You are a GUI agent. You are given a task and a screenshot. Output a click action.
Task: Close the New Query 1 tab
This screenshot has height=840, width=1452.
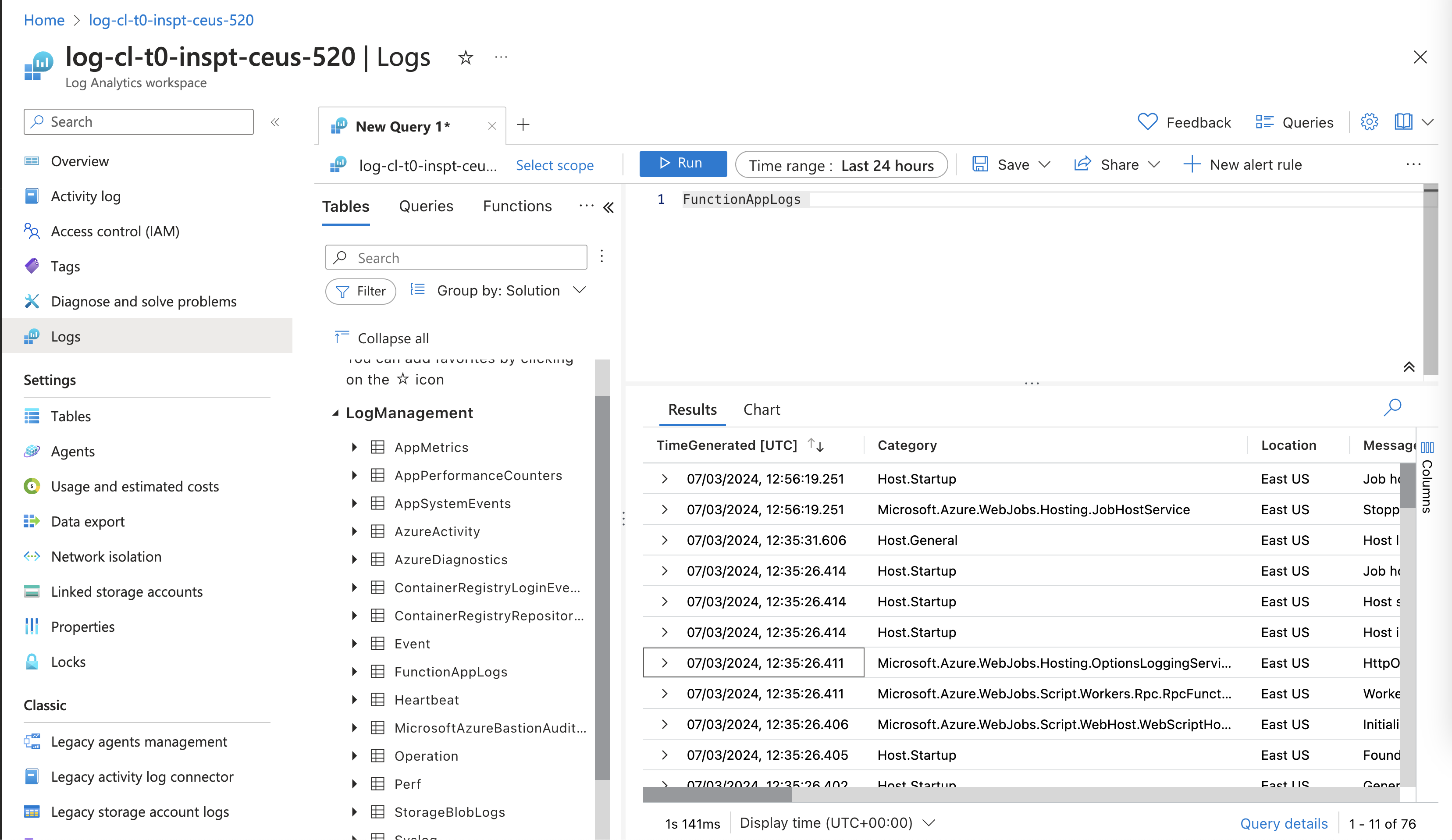[492, 126]
